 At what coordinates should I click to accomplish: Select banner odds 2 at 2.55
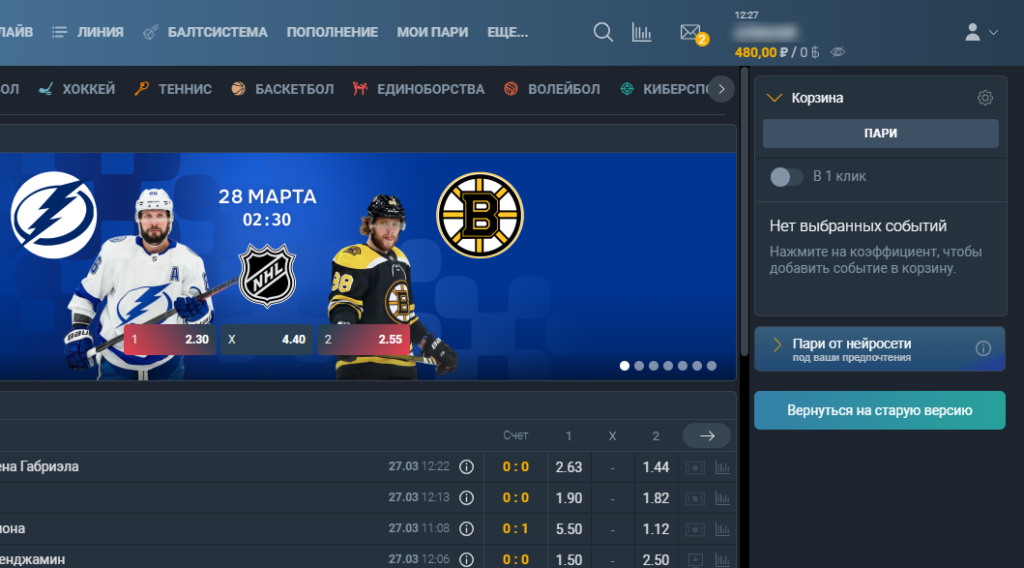pyautogui.click(x=364, y=339)
